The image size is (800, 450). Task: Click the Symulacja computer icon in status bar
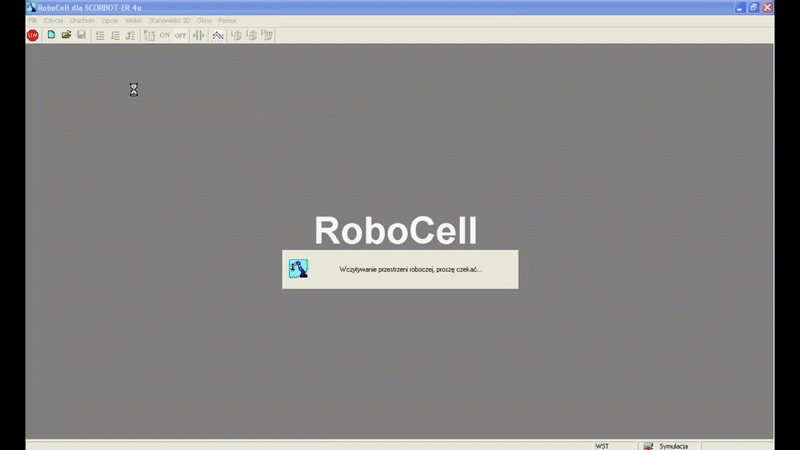[648, 446]
